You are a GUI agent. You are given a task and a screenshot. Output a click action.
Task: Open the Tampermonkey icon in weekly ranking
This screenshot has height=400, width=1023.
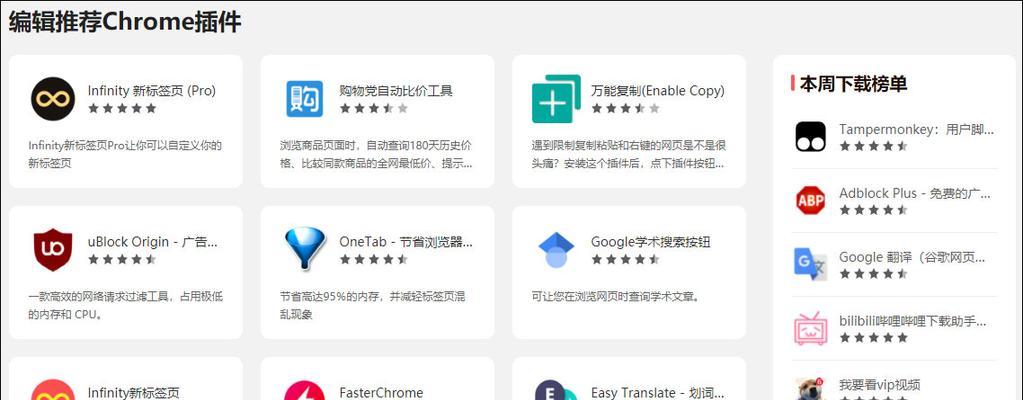[x=810, y=136]
